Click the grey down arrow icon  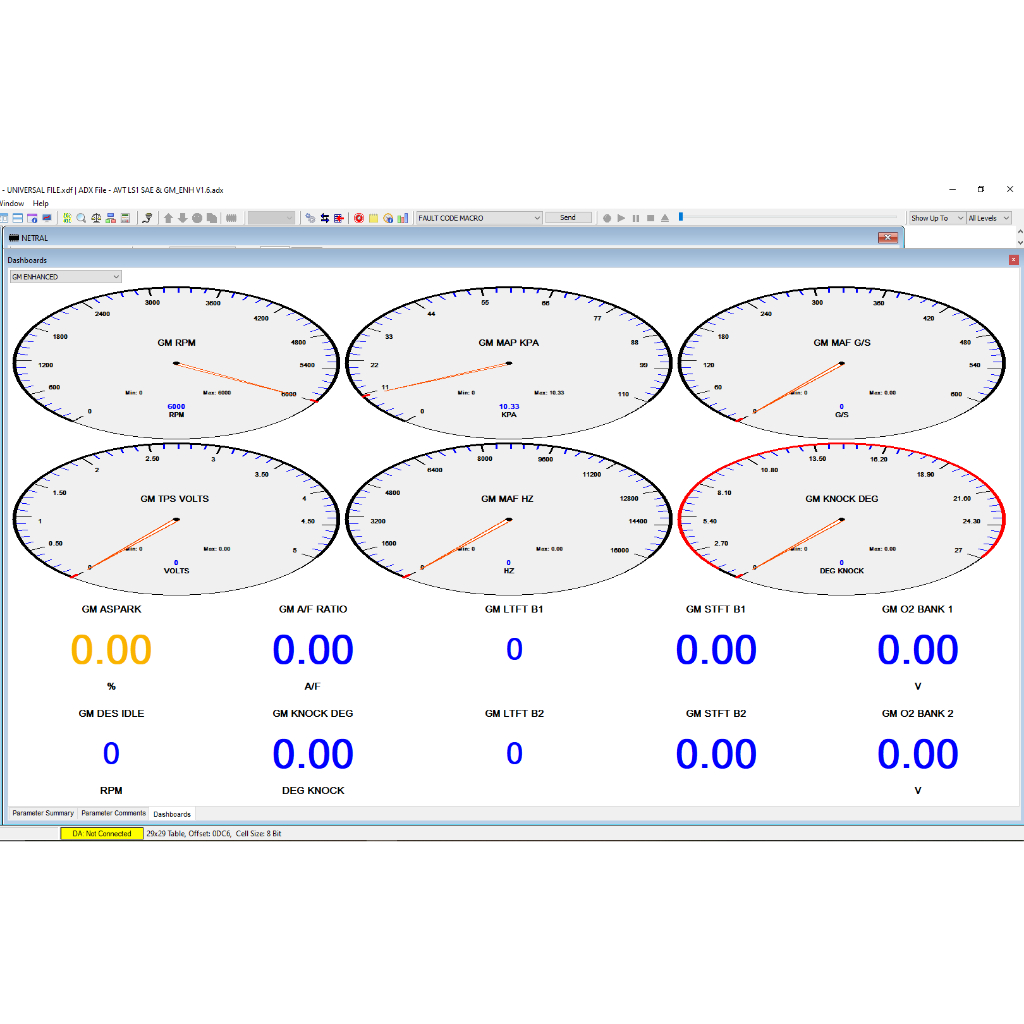pyautogui.click(x=182, y=218)
